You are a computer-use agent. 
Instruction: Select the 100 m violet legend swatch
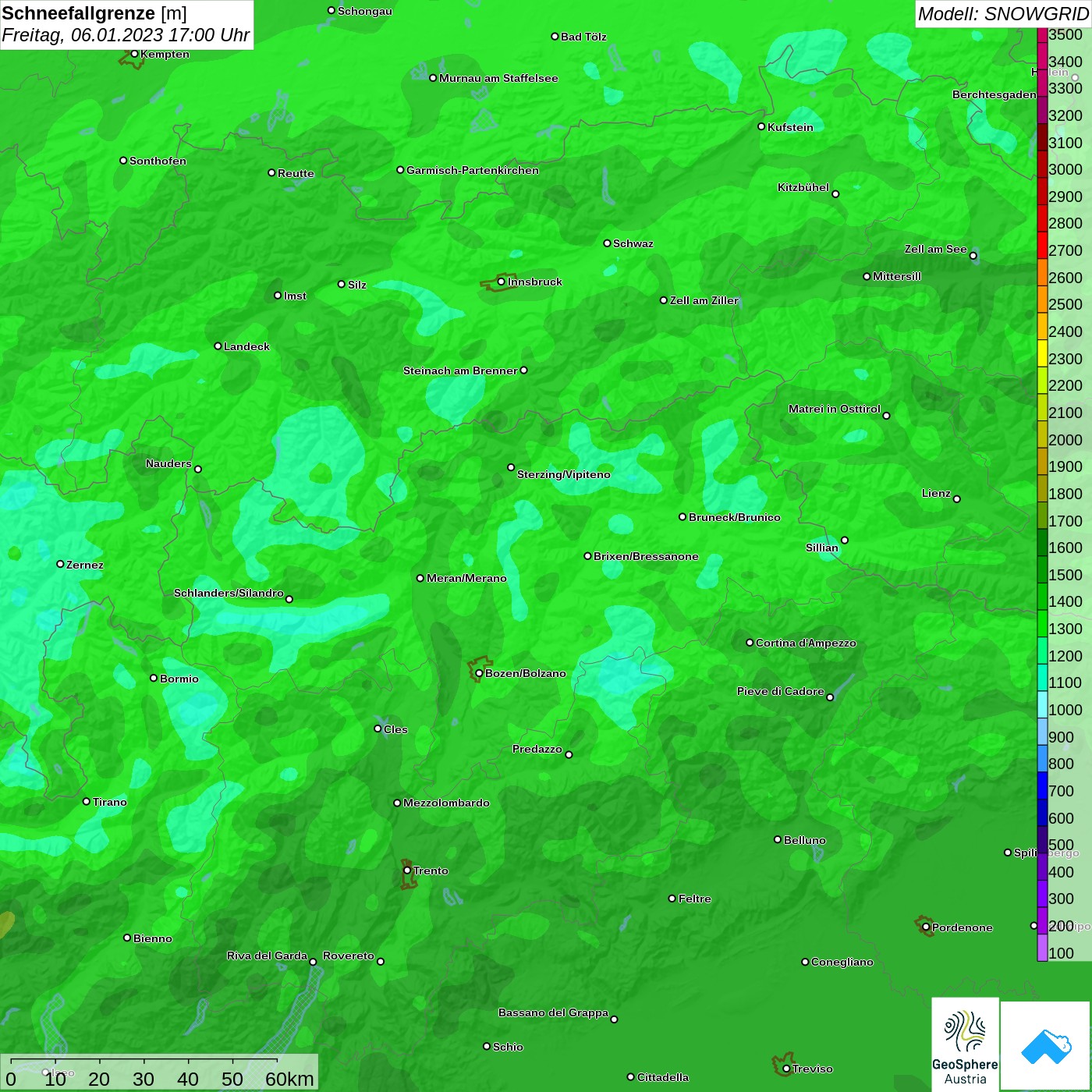coord(1042,948)
